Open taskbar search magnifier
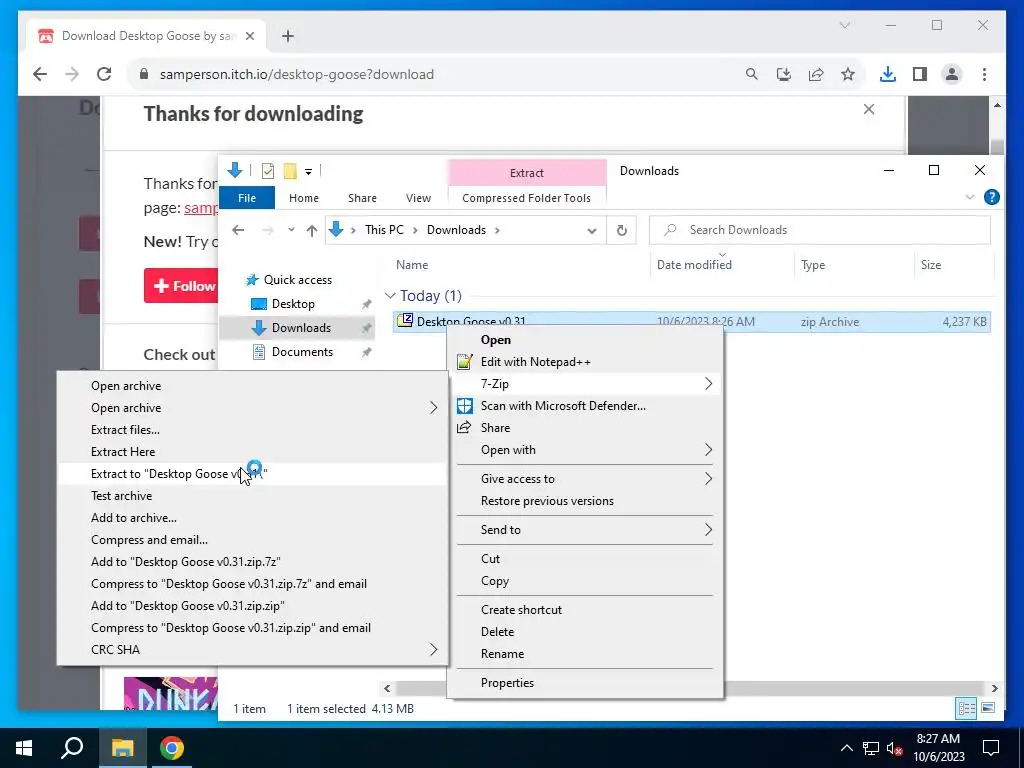 (72, 748)
